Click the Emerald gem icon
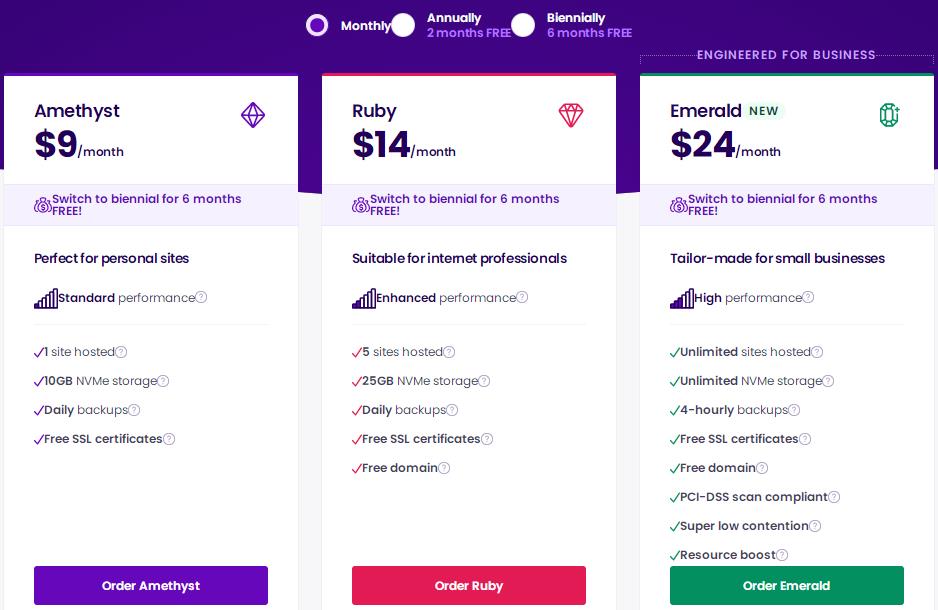Image resolution: width=938 pixels, height=610 pixels. click(889, 115)
